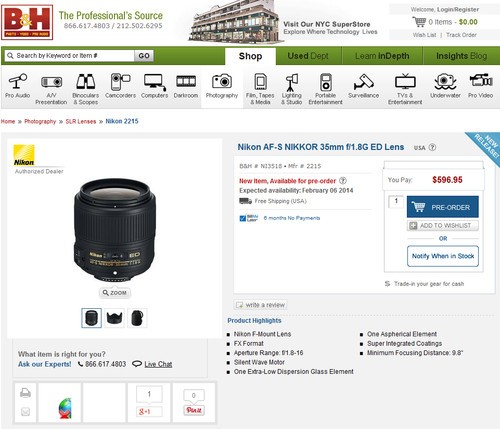Open the Photography category
Viewport: 500px width, 429px height.
[x=222, y=86]
